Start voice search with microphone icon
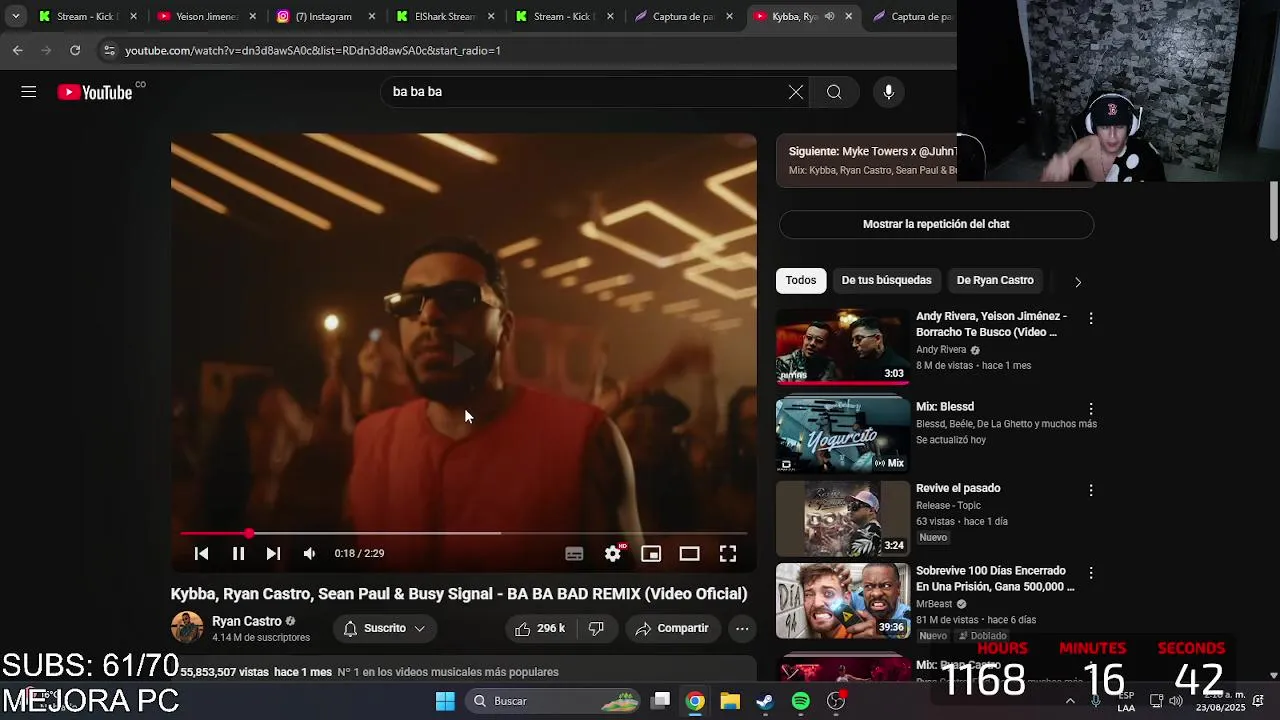This screenshot has width=1280, height=720. 888,92
